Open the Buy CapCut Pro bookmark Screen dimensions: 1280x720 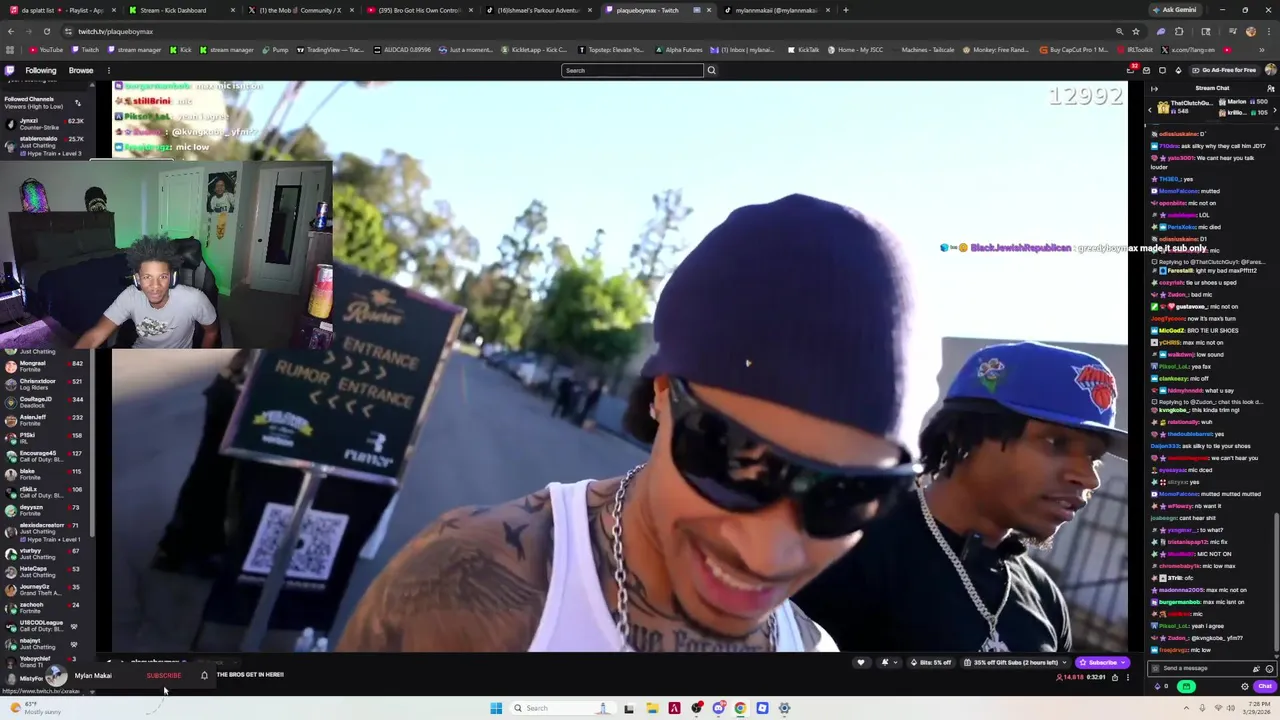pos(1074,50)
